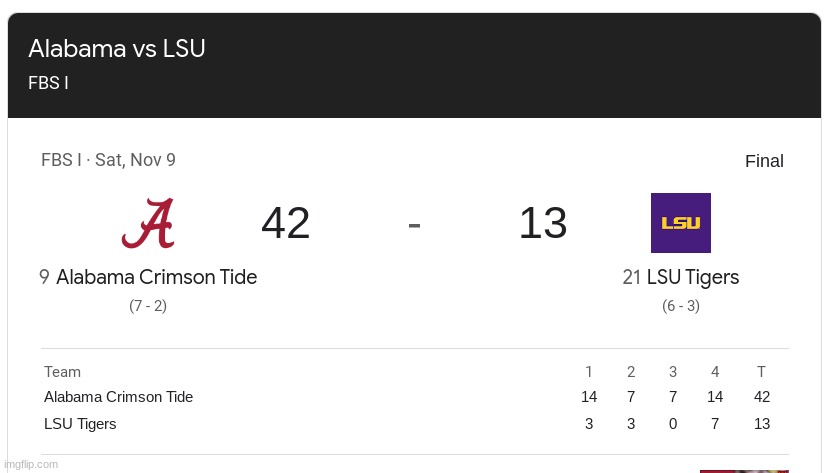Screen dimensions: 832x473
Task: Click LSU's total of 13 in table
Action: pos(762,424)
